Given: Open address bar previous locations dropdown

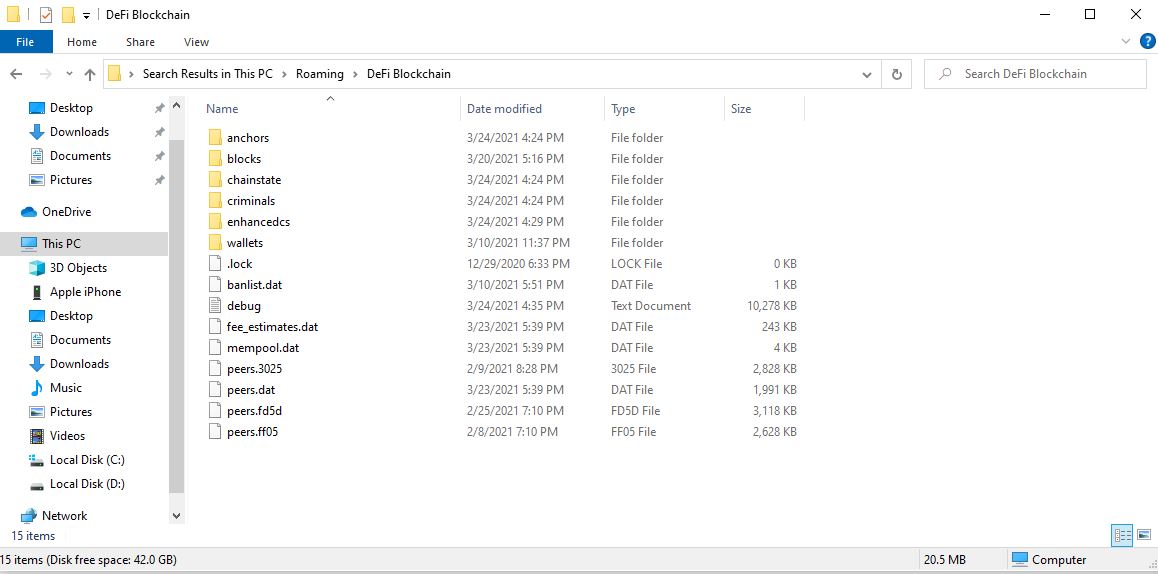Looking at the screenshot, I should tap(867, 74).
